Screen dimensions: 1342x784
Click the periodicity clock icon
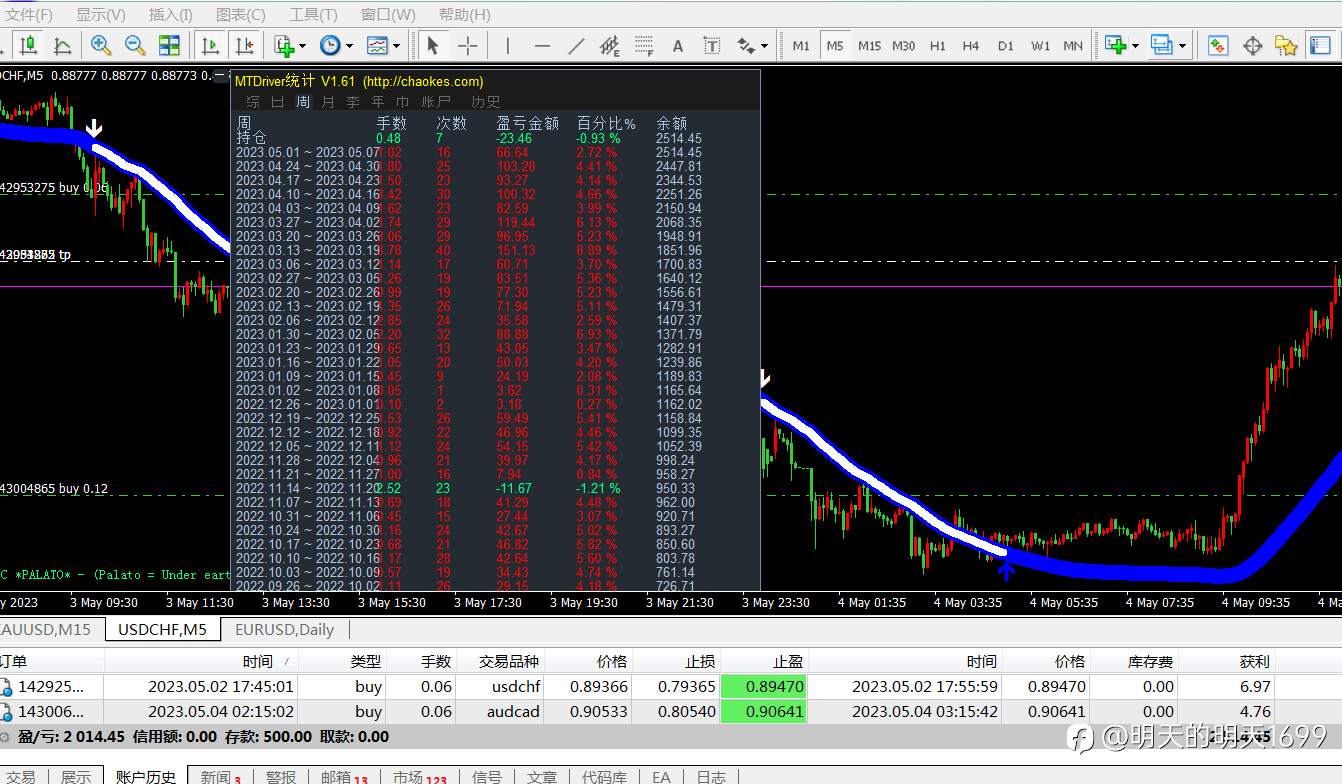click(x=330, y=45)
